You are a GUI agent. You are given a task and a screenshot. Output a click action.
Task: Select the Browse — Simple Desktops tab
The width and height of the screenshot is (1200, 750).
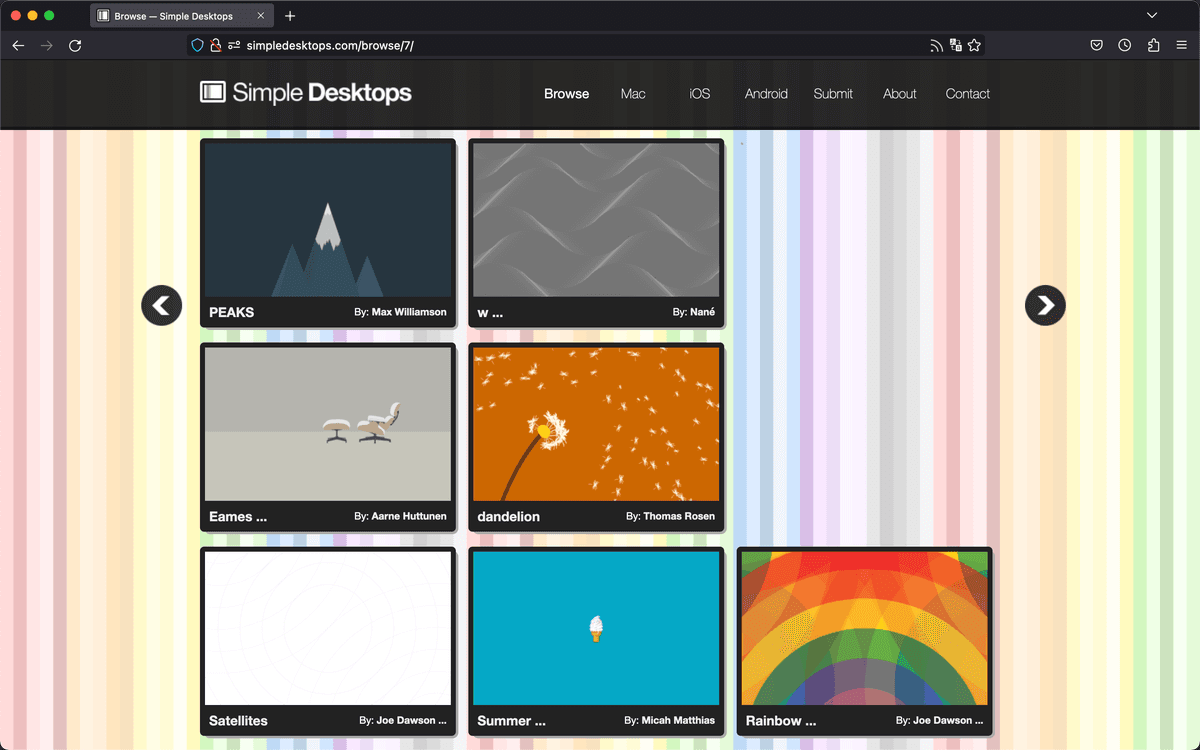[180, 16]
